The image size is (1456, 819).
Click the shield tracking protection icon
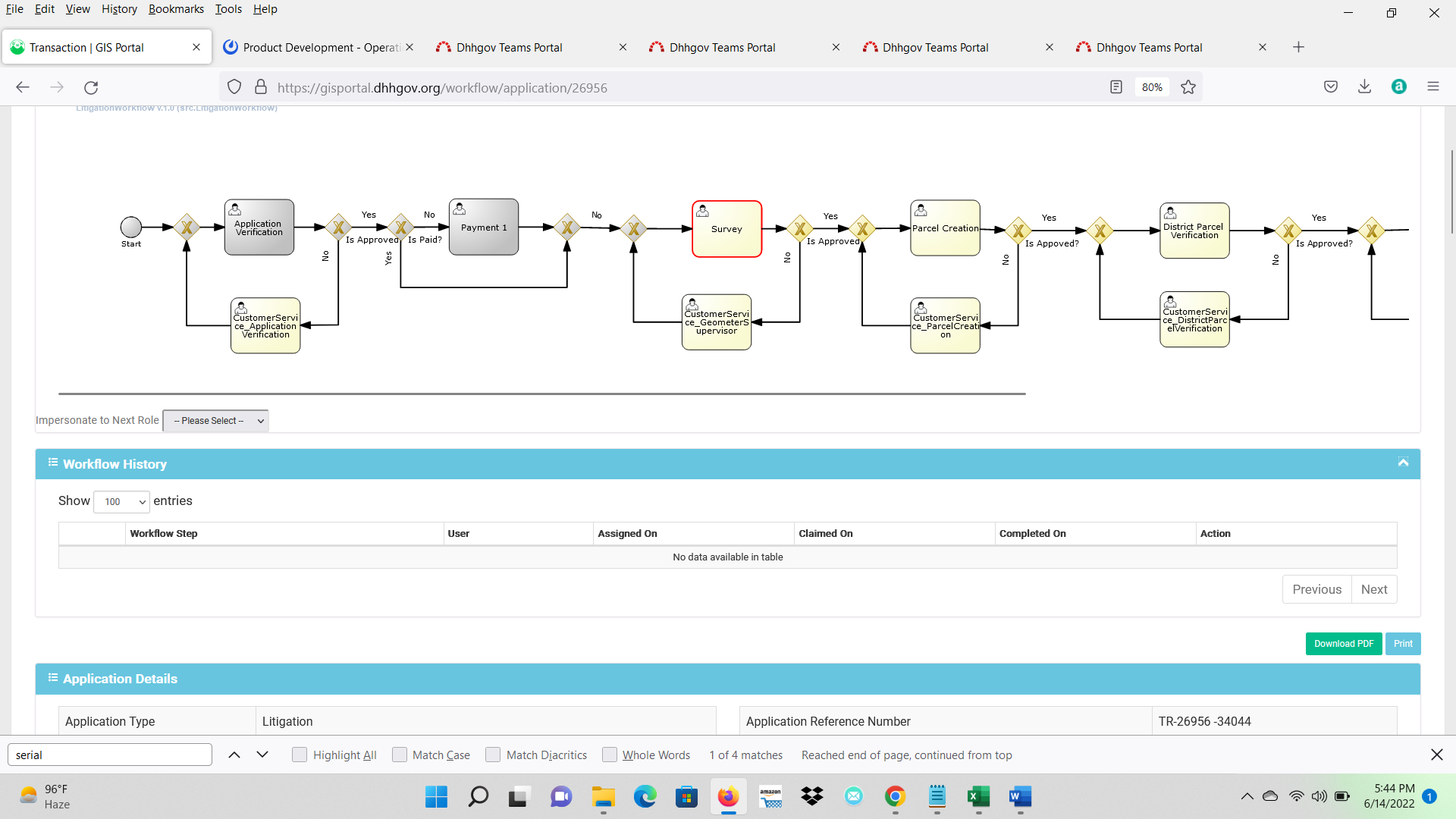(234, 87)
